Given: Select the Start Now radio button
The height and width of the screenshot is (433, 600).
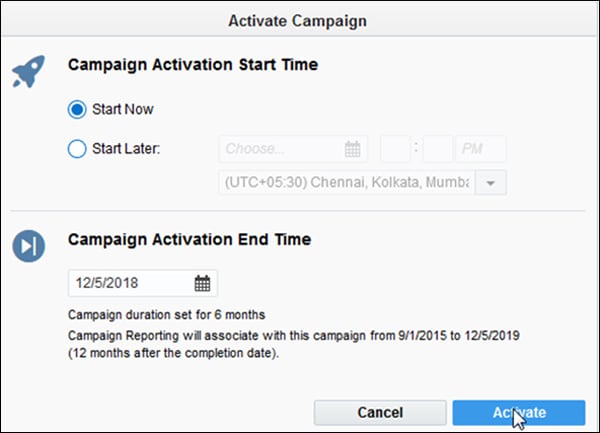Looking at the screenshot, I should coord(77,110).
